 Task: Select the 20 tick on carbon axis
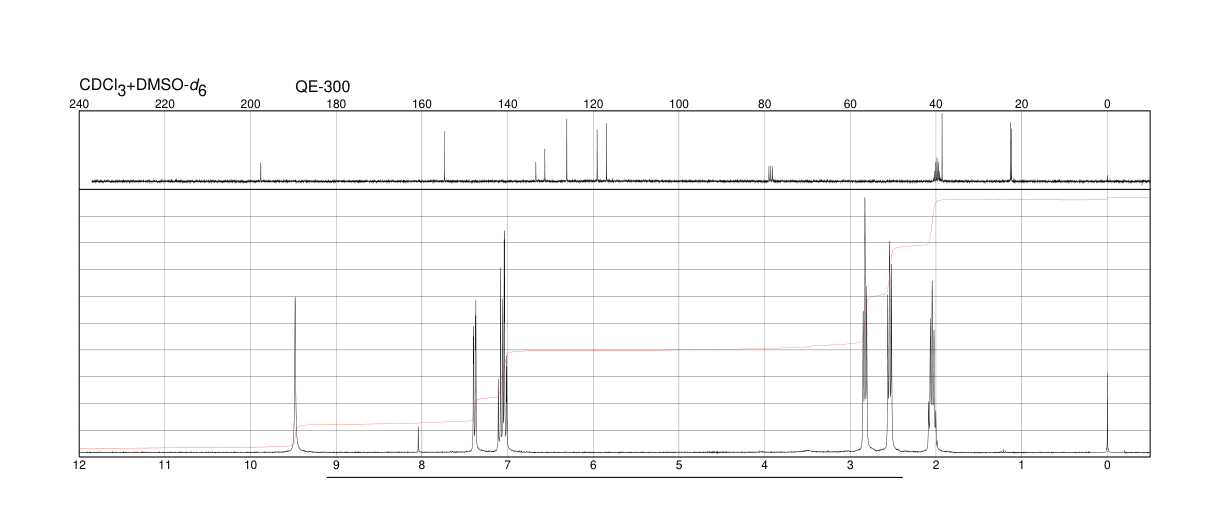point(1021,104)
